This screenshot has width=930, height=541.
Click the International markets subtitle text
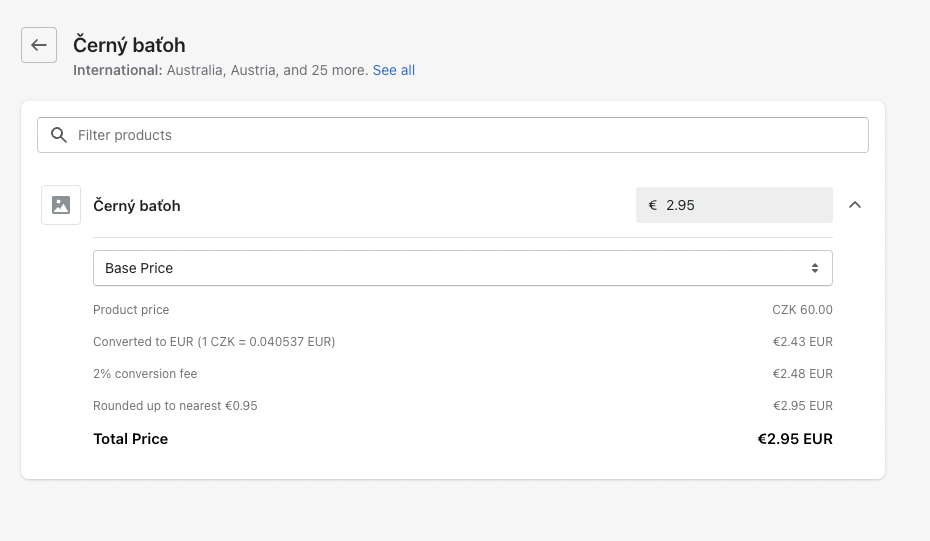(220, 70)
